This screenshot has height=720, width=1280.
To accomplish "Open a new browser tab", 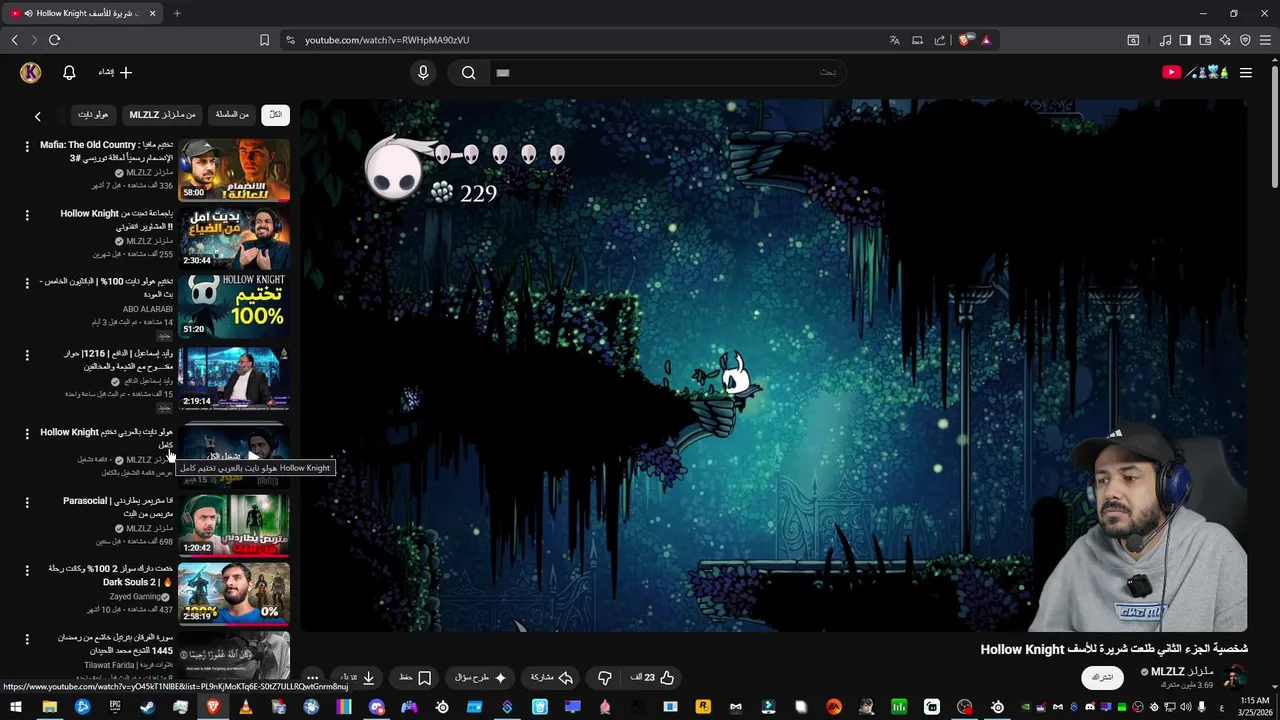I will tap(177, 13).
